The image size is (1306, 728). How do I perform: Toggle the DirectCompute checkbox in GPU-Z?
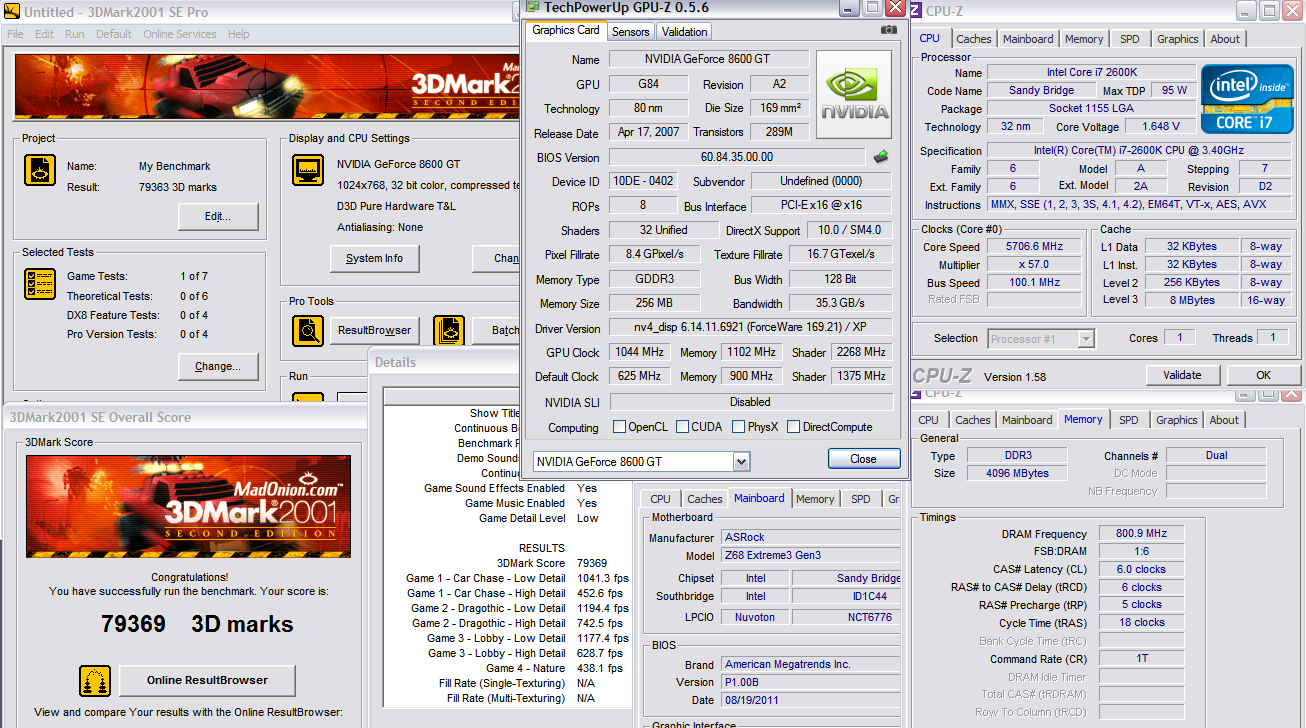click(793, 427)
